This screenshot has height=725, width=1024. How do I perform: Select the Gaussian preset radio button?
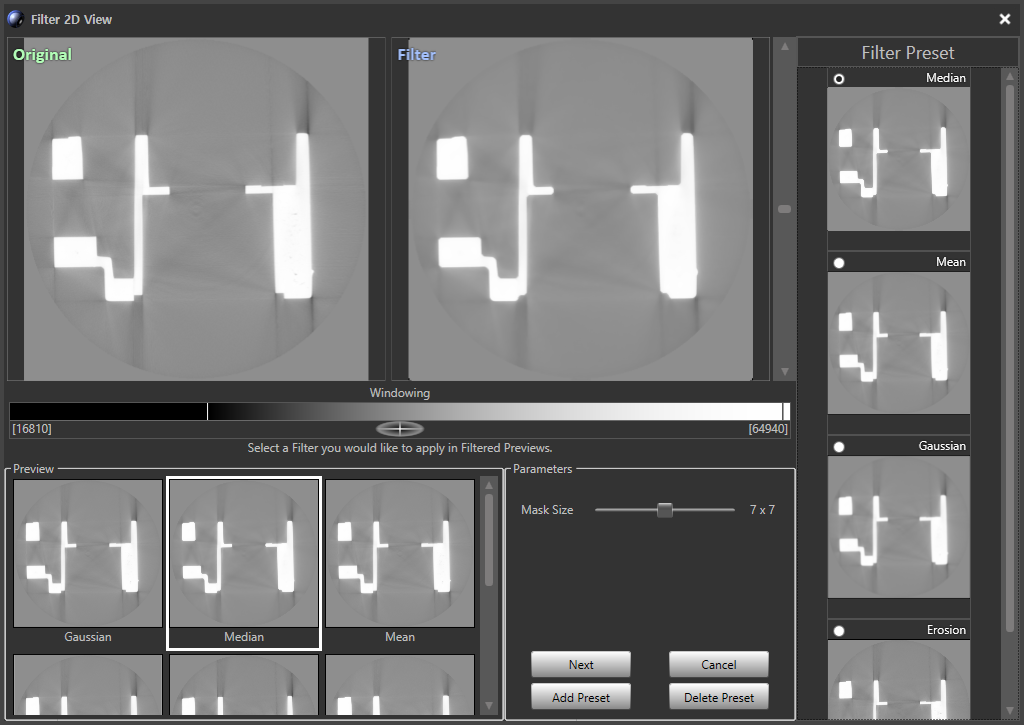coord(839,447)
